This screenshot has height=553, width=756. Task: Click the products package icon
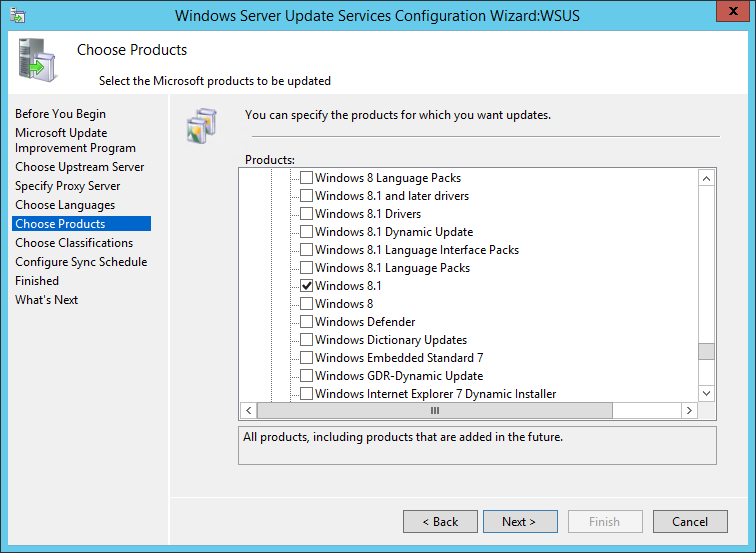(202, 125)
